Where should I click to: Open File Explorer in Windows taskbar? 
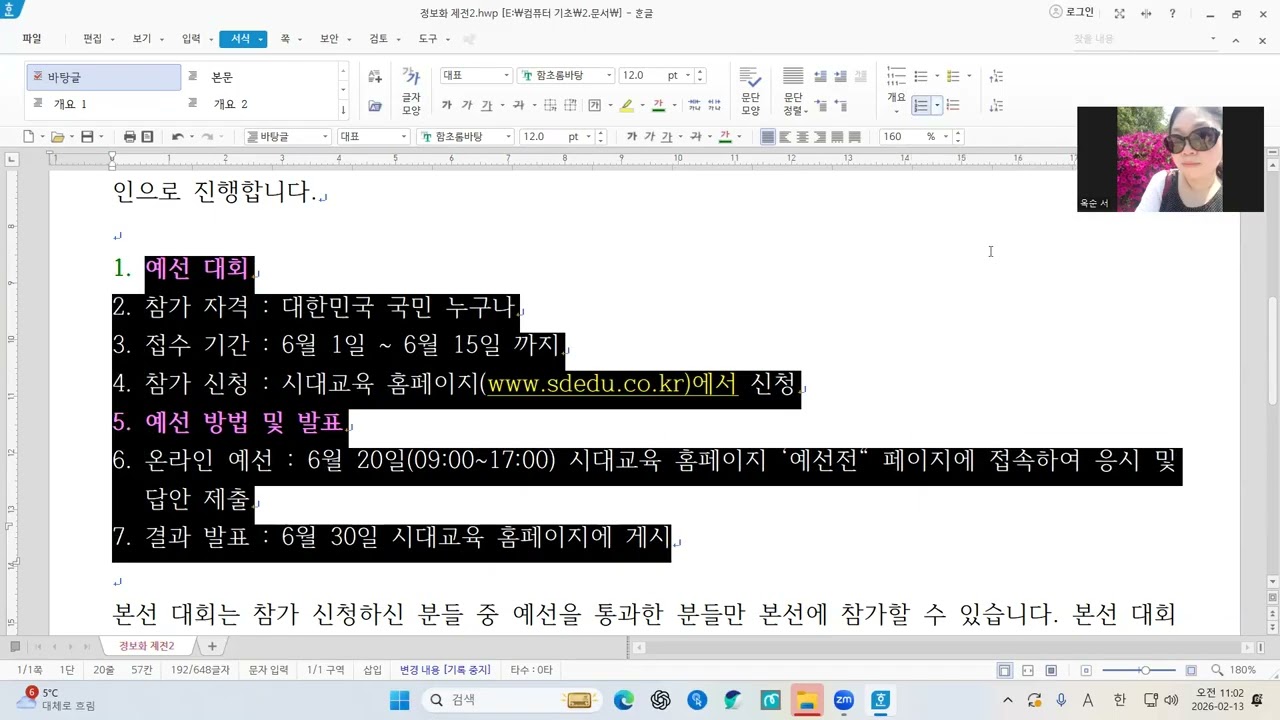806,700
